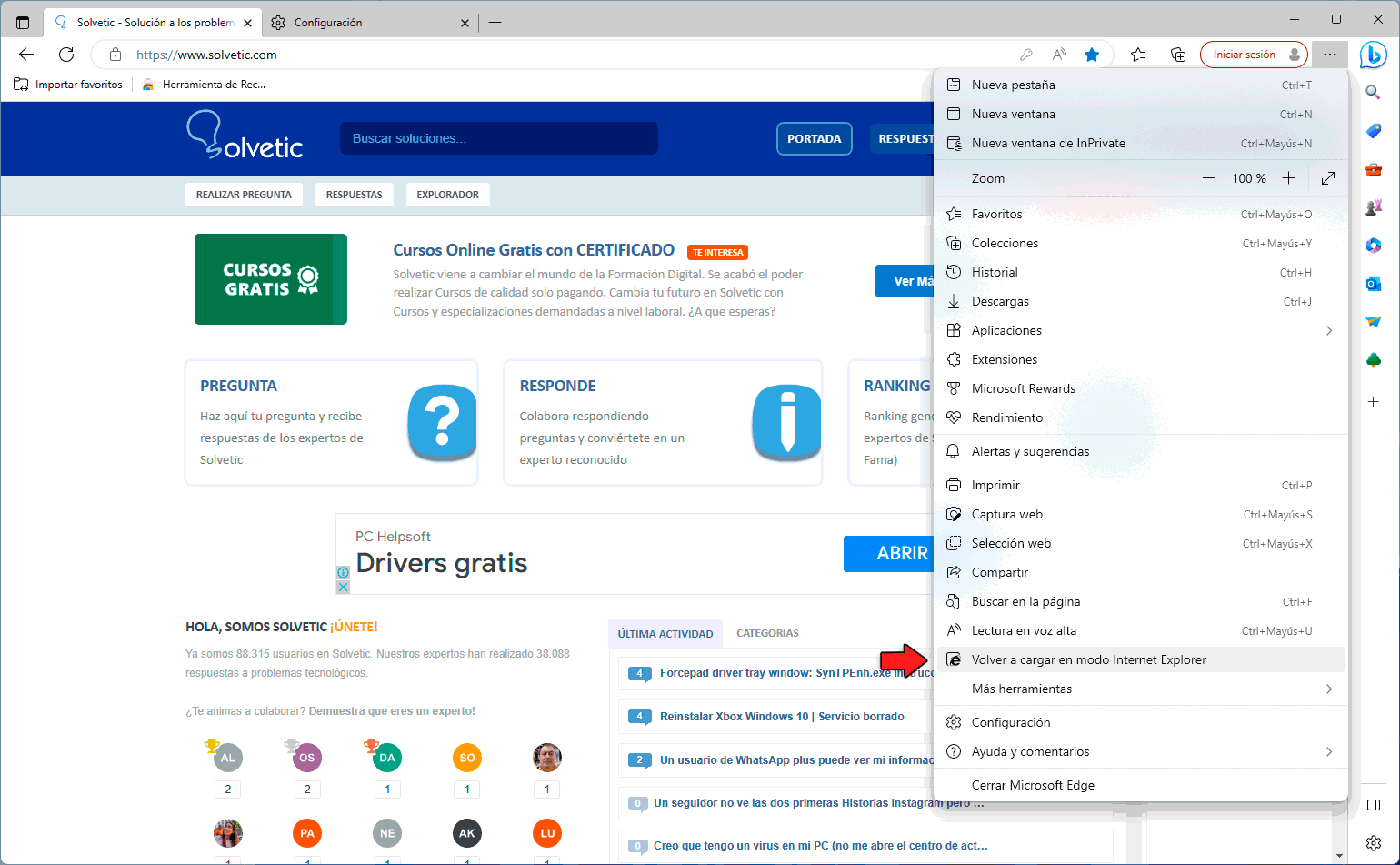
Task: Click the browser Back arrow
Action: [x=26, y=55]
